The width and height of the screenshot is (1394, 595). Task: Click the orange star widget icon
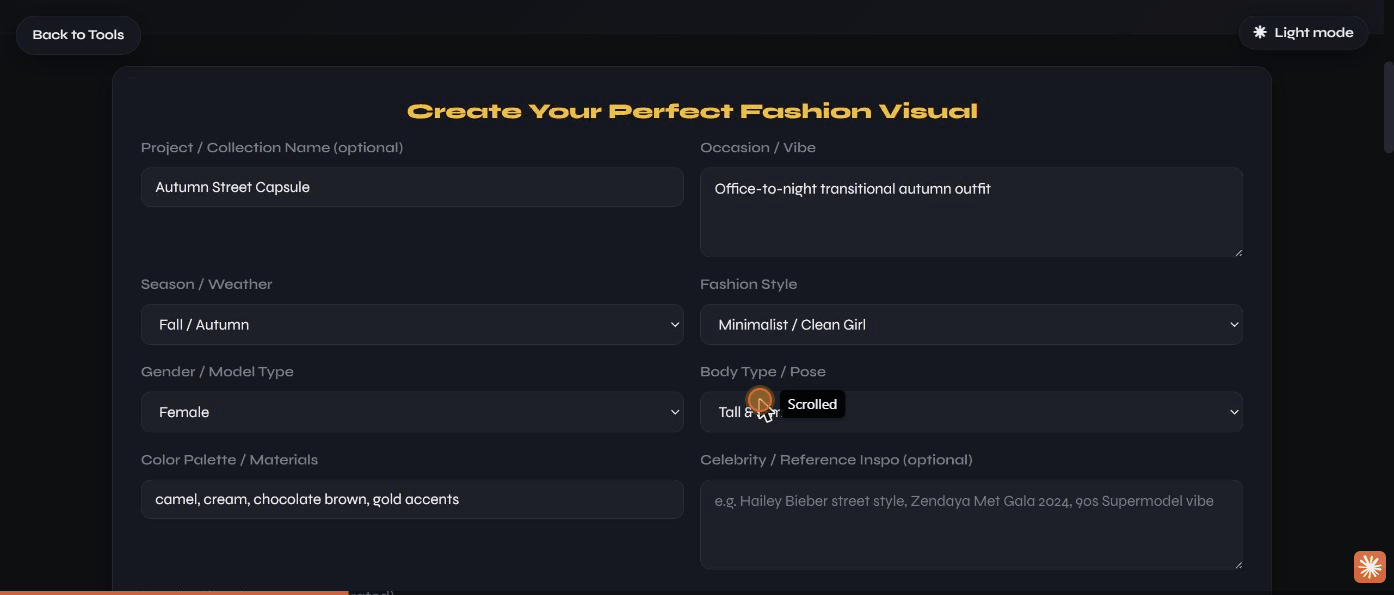click(1369, 567)
